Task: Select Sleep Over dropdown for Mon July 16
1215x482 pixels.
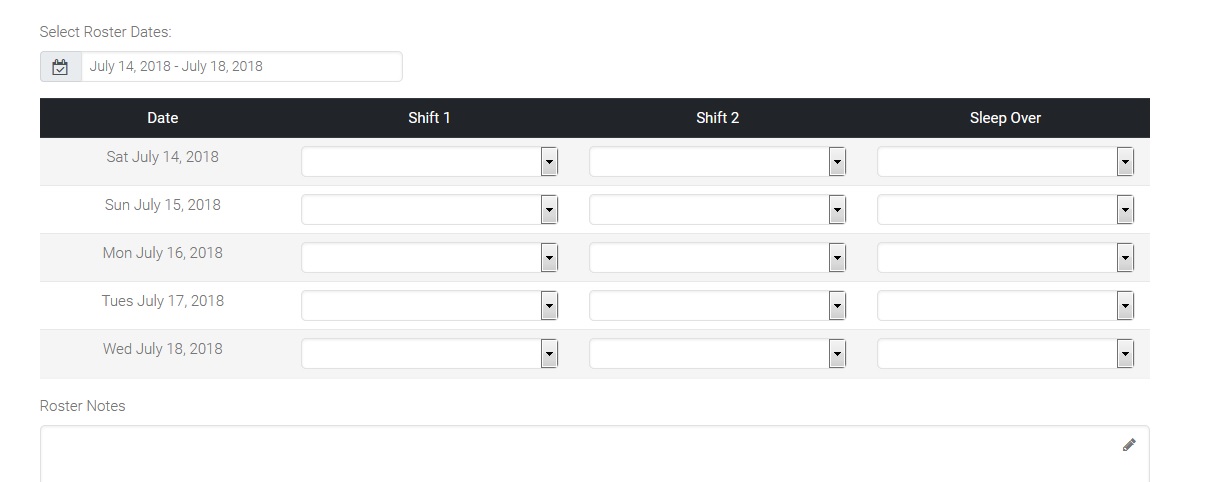Action: tap(1005, 258)
